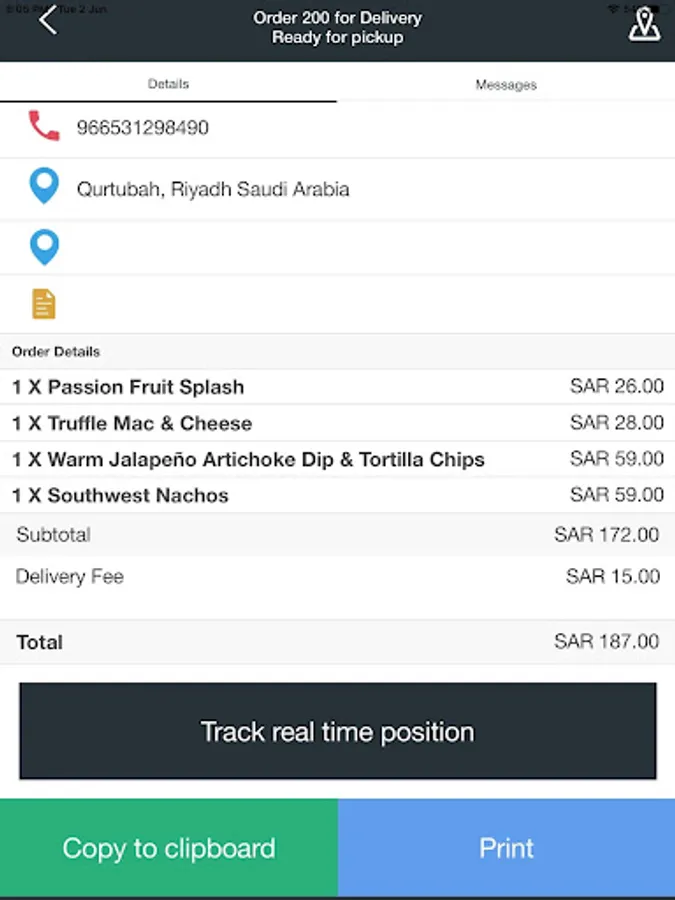Select the Truffle Mac & Cheese item
Image resolution: width=675 pixels, height=900 pixels.
132,423
